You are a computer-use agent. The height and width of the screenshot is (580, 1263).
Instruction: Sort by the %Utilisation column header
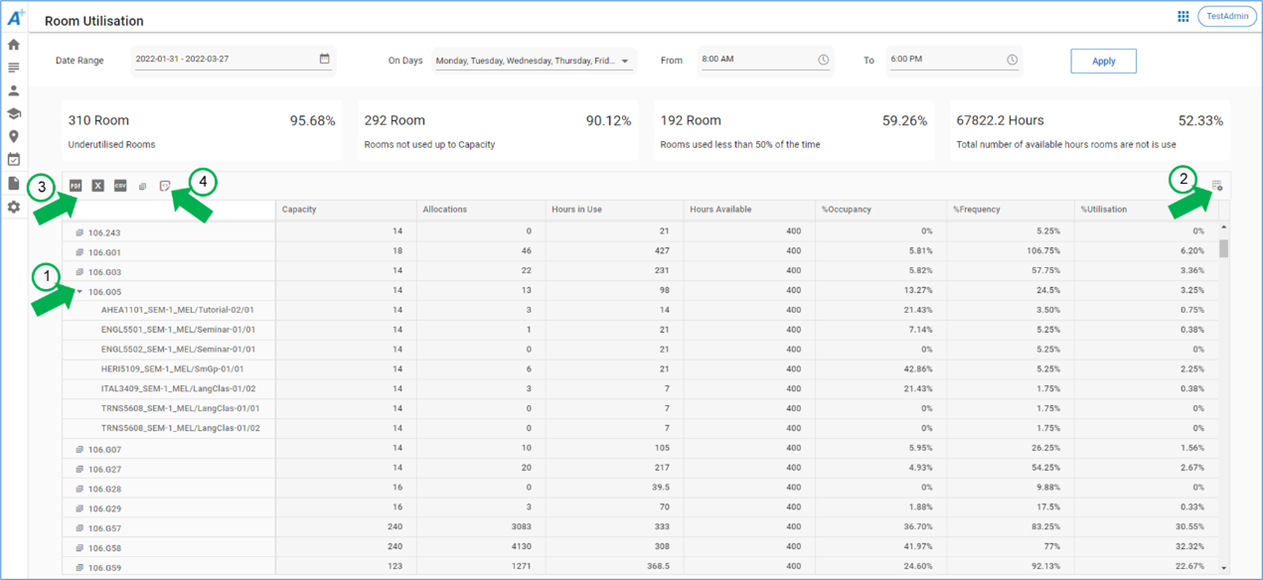pyautogui.click(x=1146, y=210)
